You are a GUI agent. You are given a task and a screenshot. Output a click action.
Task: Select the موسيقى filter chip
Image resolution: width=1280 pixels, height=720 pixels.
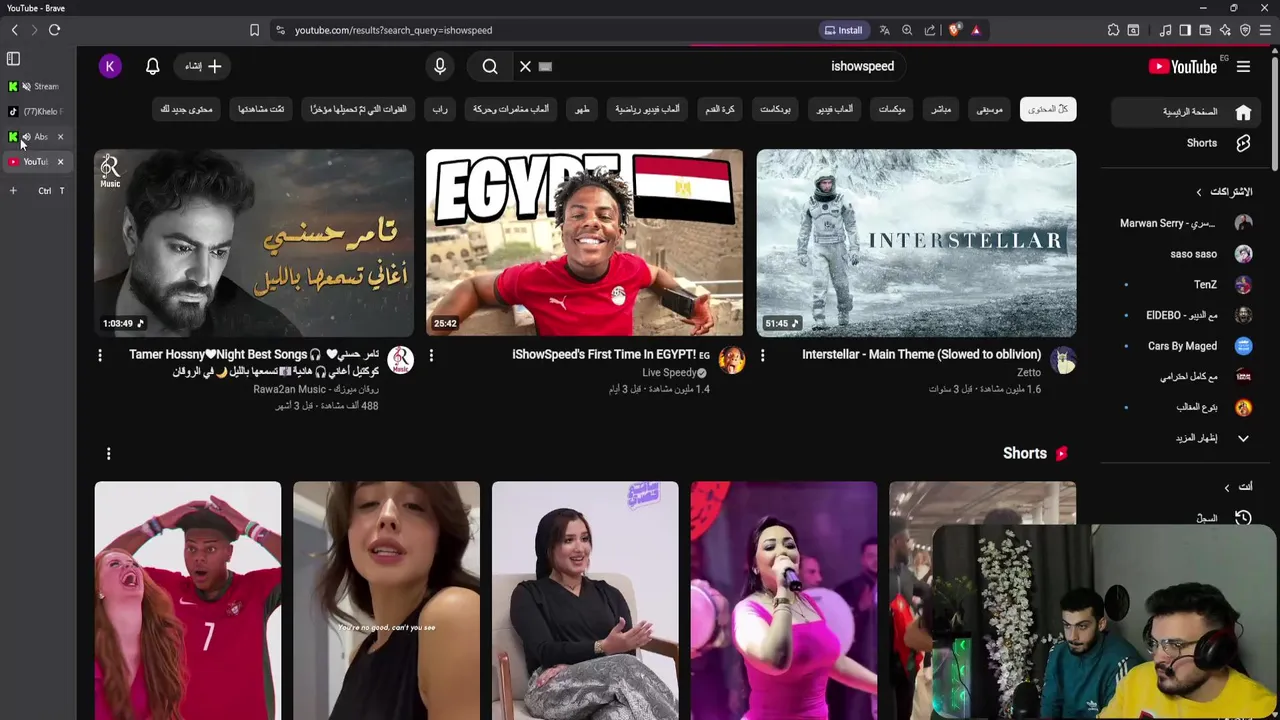tap(989, 109)
